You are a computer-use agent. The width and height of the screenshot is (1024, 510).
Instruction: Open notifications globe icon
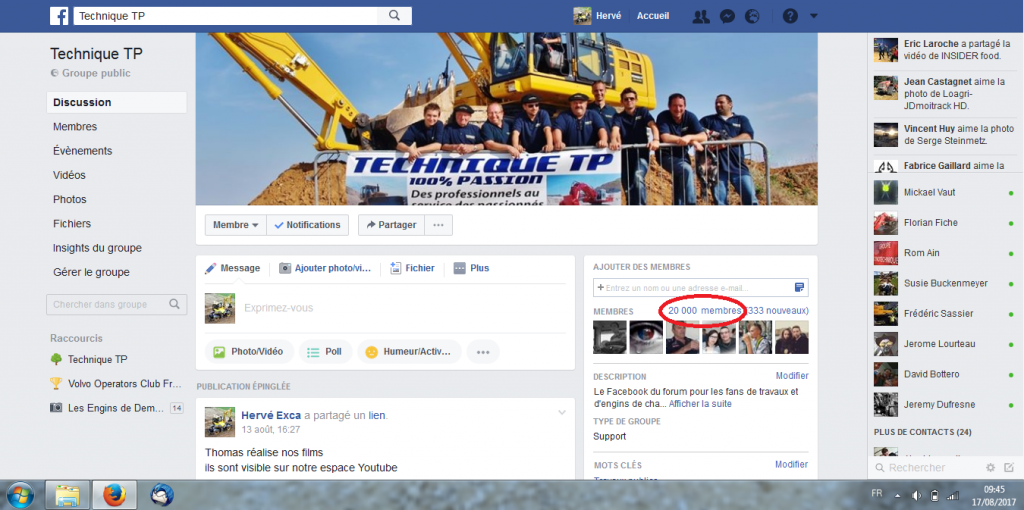point(752,16)
